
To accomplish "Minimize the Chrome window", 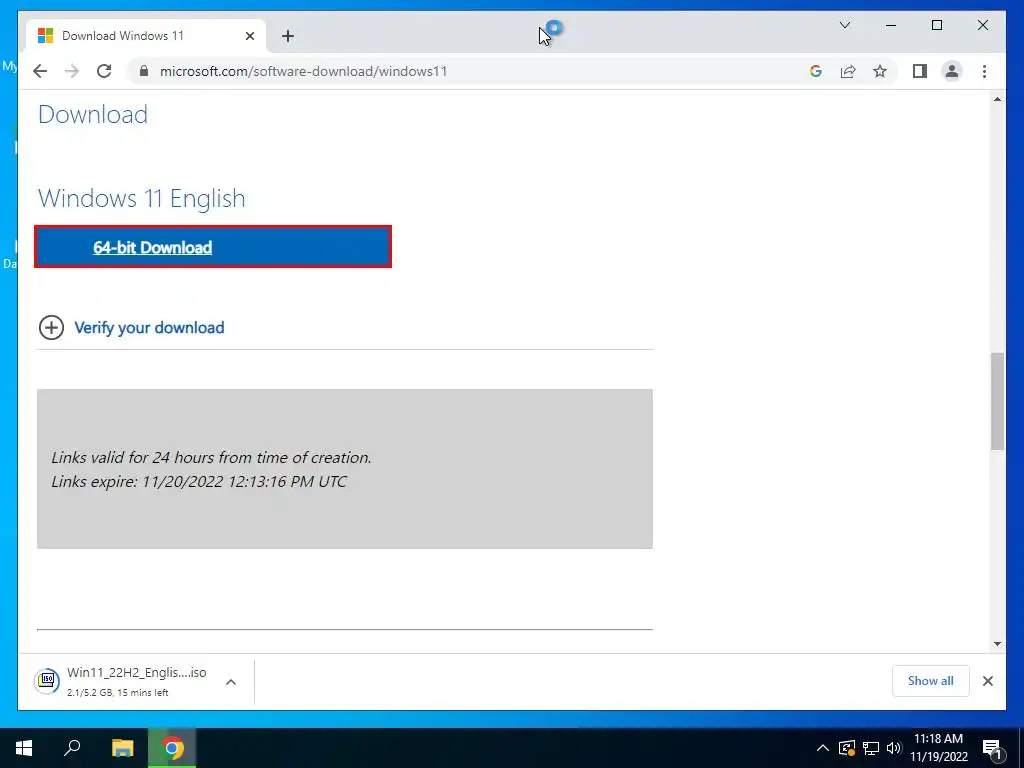I will (891, 25).
